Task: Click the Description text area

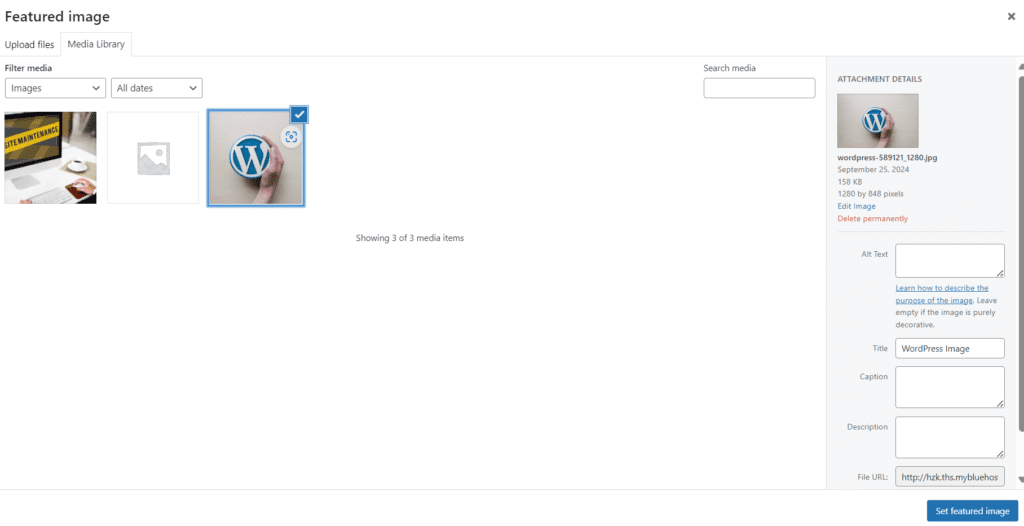Action: pyautogui.click(x=950, y=437)
